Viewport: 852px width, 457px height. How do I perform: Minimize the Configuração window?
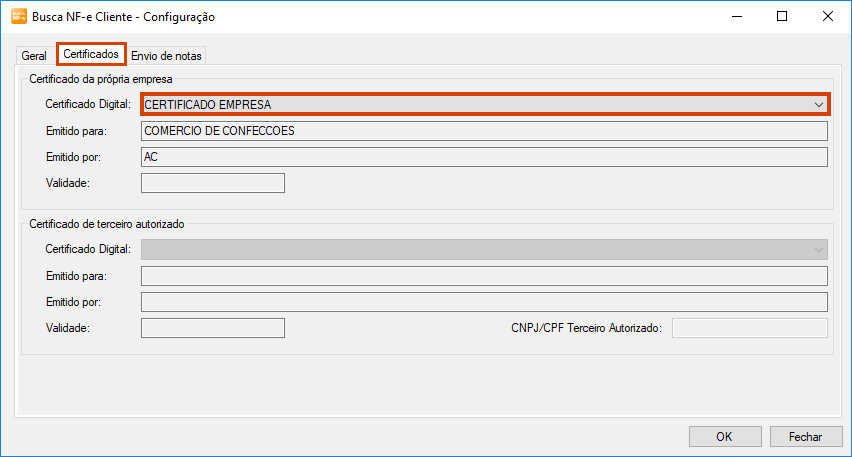[736, 17]
